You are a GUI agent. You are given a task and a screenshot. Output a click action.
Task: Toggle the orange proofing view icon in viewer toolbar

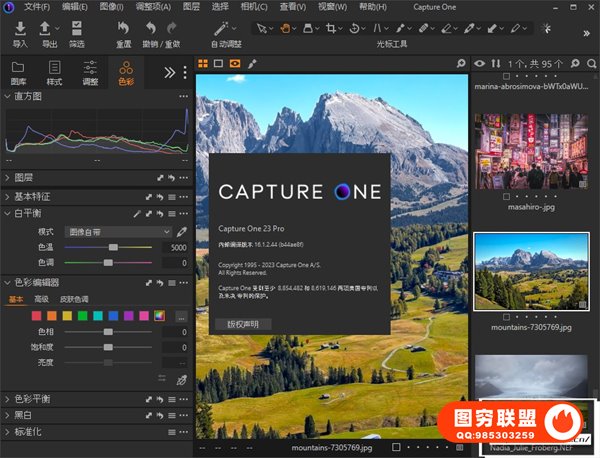[x=234, y=63]
